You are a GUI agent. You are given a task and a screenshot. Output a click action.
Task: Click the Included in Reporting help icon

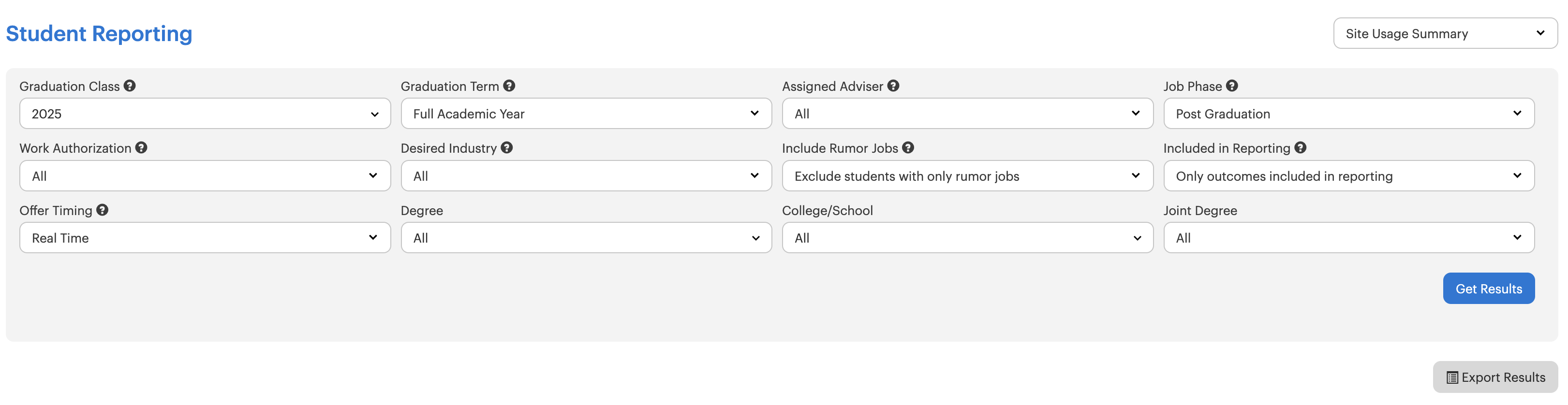click(1300, 148)
